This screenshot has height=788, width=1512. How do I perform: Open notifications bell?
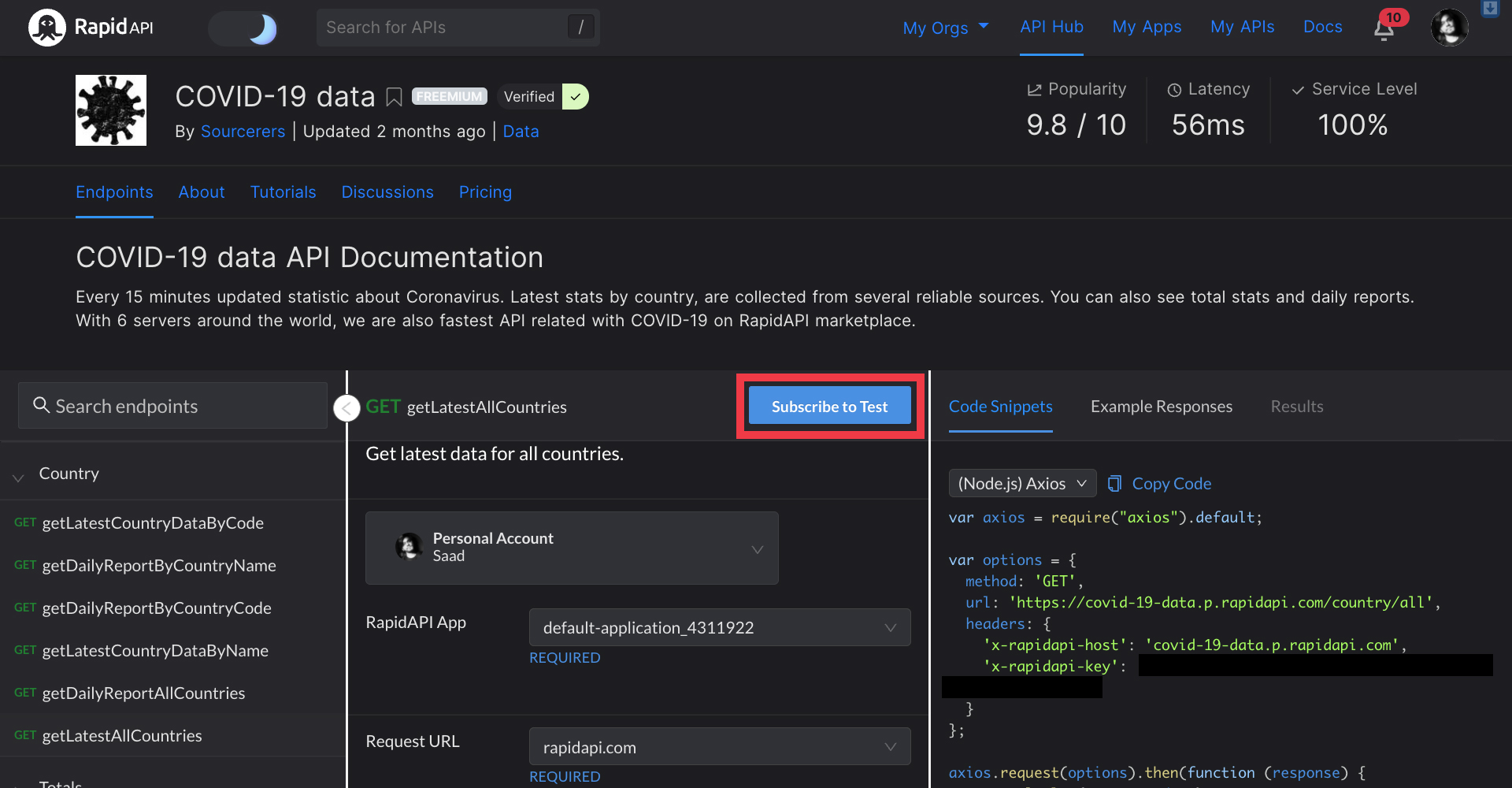(1384, 29)
